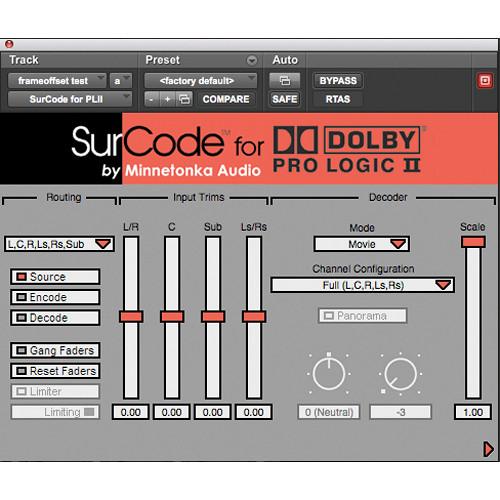Click the L/R trim value field 0.00
The width and height of the screenshot is (500, 500).
coord(131,412)
